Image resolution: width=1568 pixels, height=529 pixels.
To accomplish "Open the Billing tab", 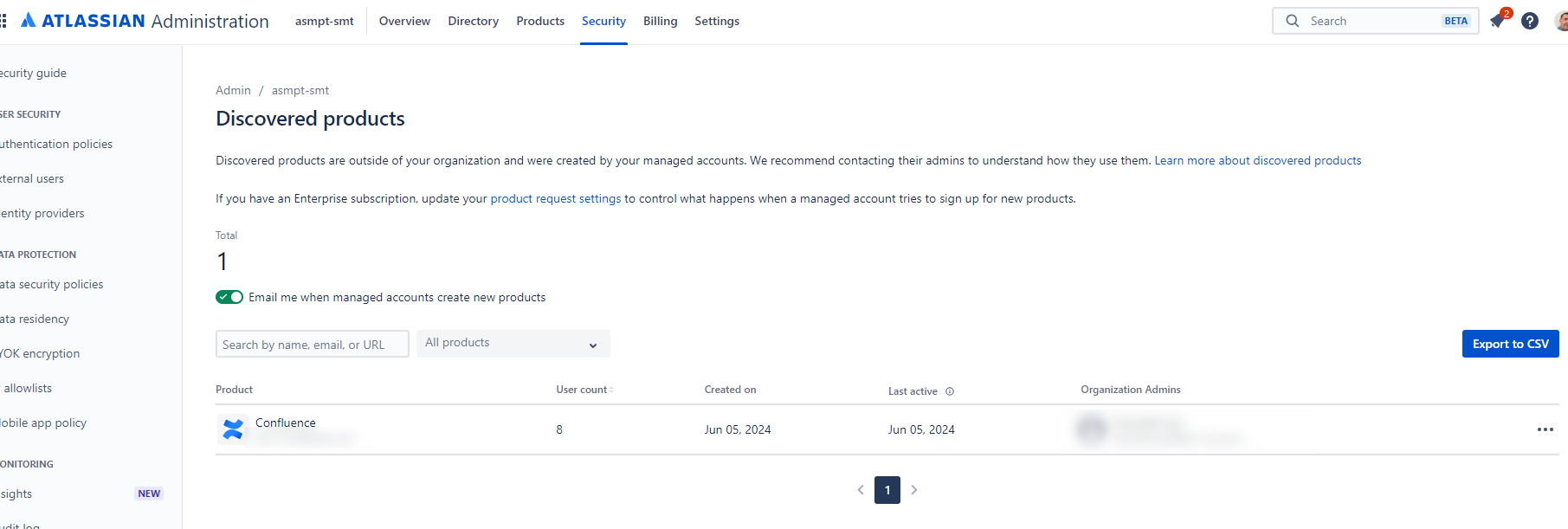I will [660, 21].
